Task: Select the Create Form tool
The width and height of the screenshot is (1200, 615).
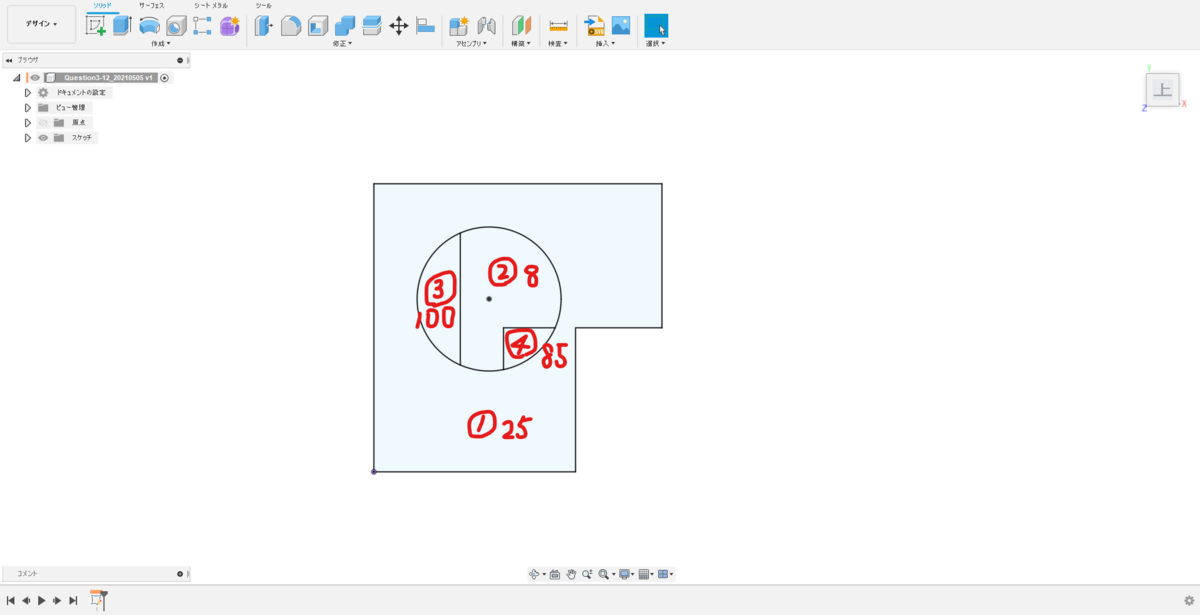Action: point(230,26)
